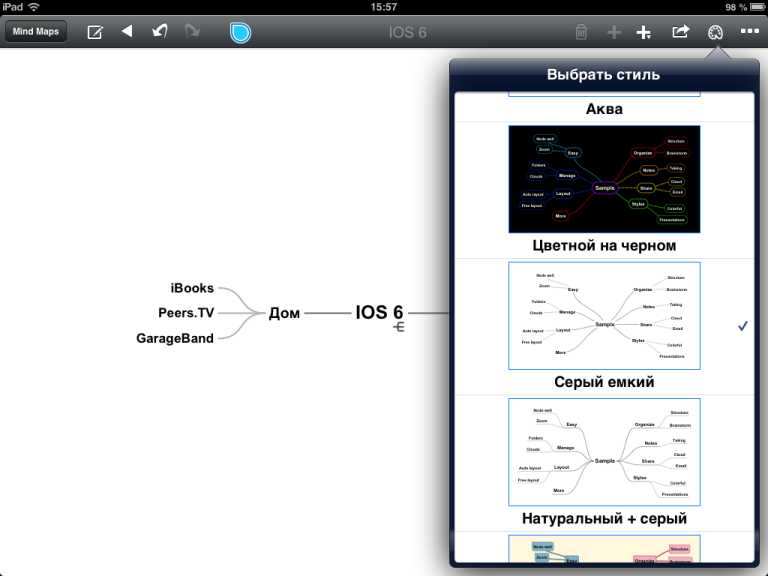The width and height of the screenshot is (768, 576).
Task: Select the Дом node
Action: pos(284,312)
